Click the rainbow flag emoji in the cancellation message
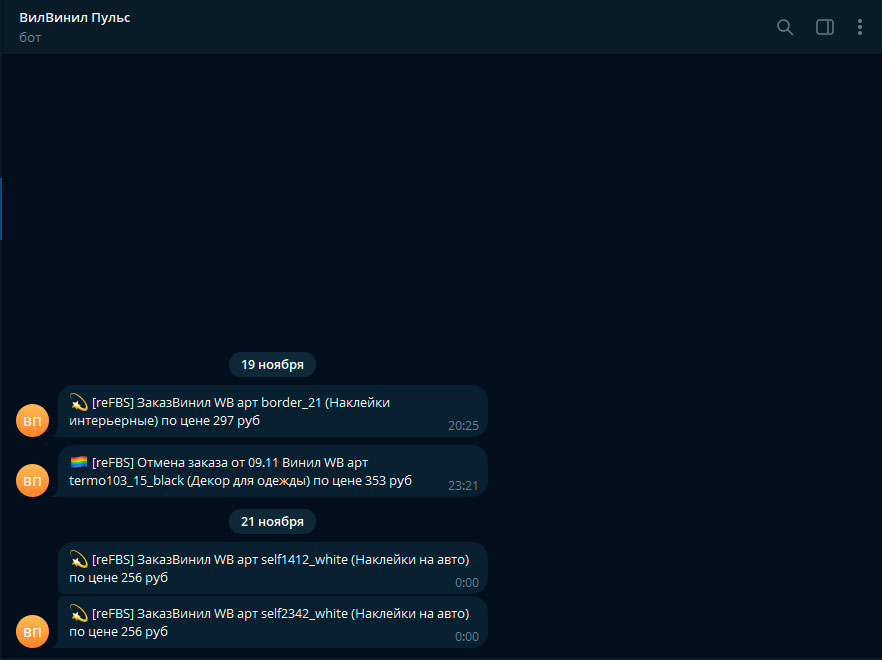 [x=79, y=462]
